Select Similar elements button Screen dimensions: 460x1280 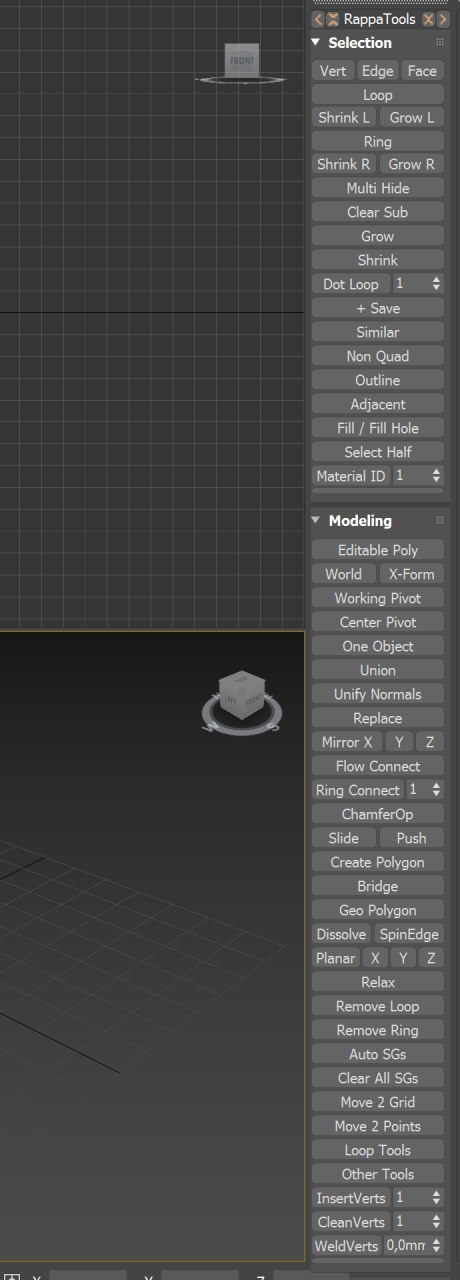tap(378, 332)
